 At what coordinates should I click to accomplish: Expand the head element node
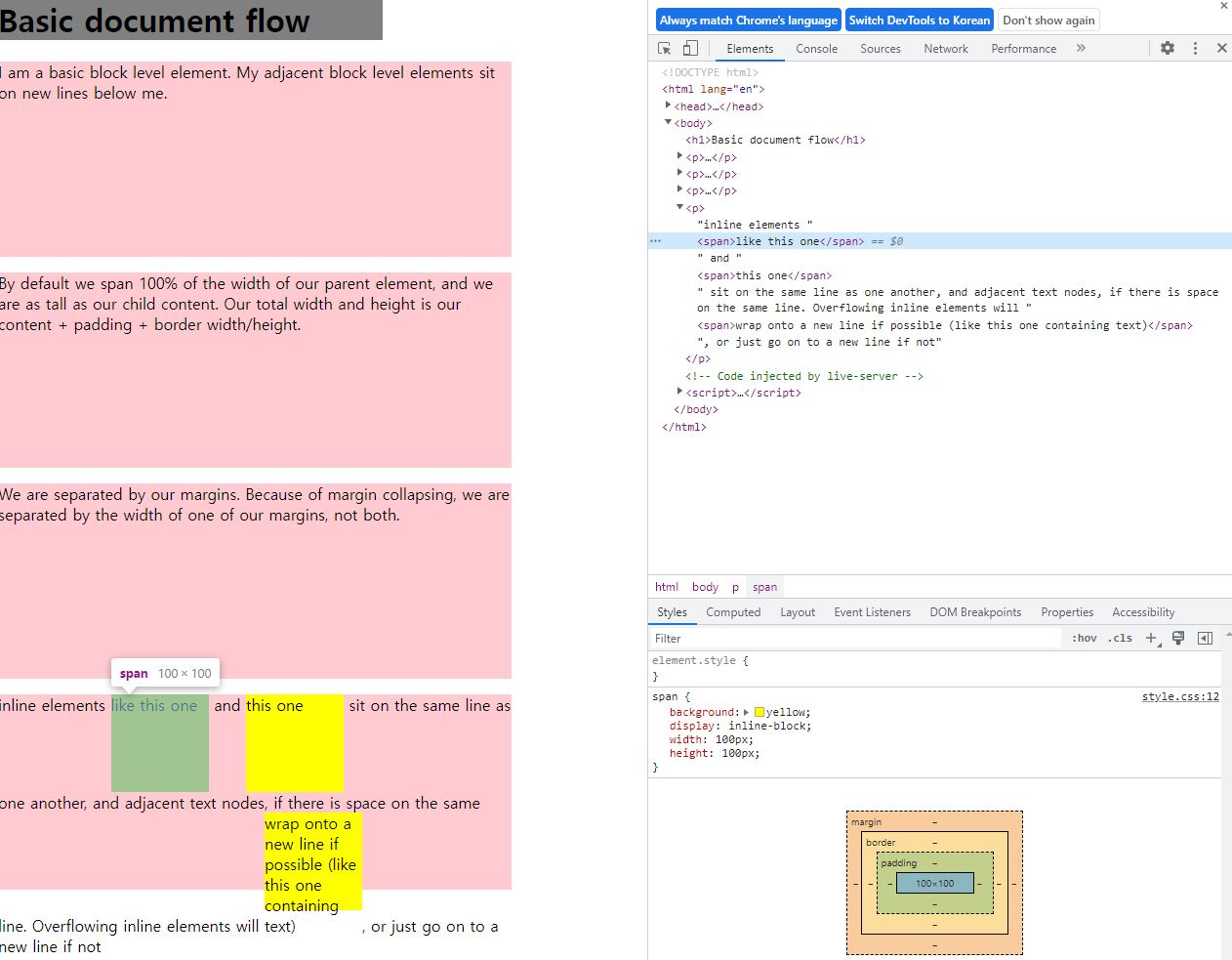669,105
